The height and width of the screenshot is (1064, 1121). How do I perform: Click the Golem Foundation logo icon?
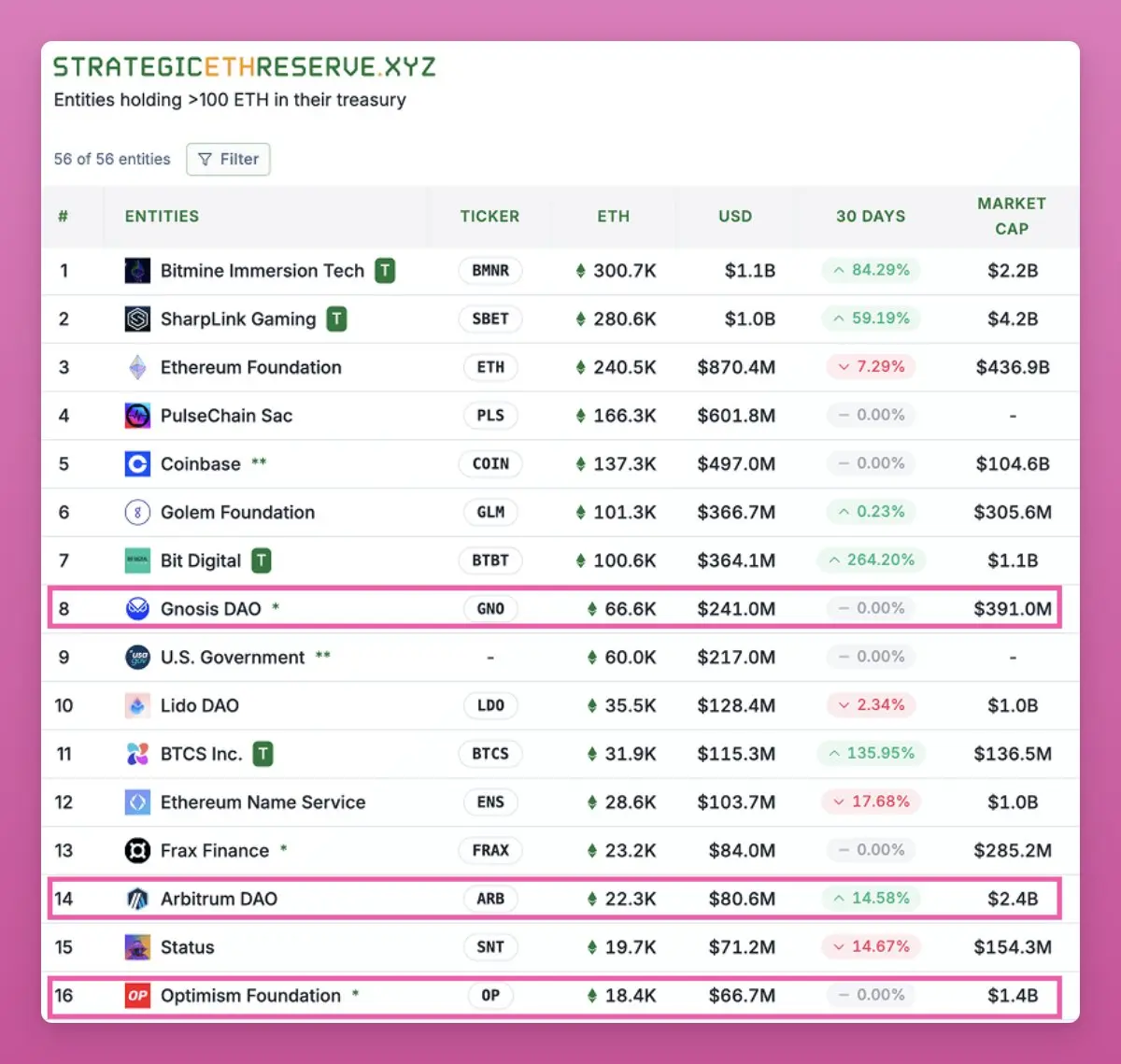point(137,512)
